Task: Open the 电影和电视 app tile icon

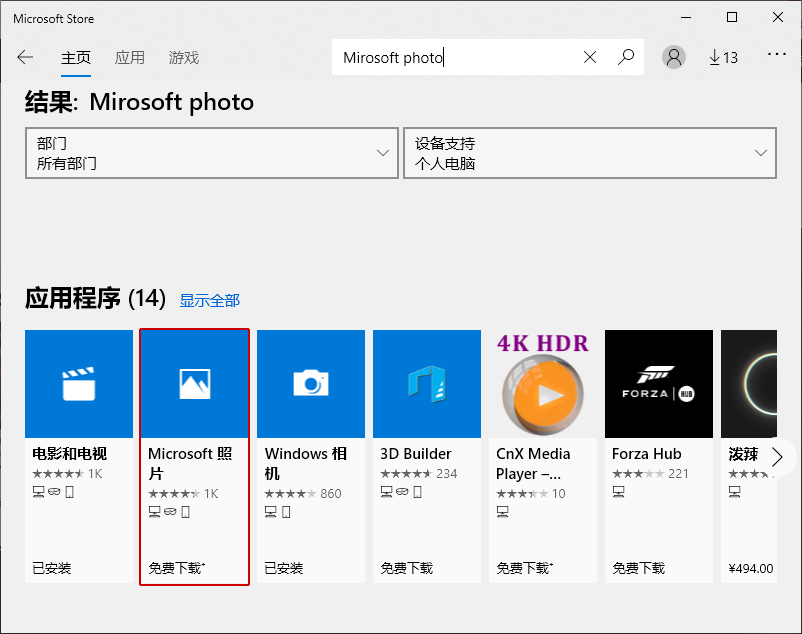Action: (79, 383)
